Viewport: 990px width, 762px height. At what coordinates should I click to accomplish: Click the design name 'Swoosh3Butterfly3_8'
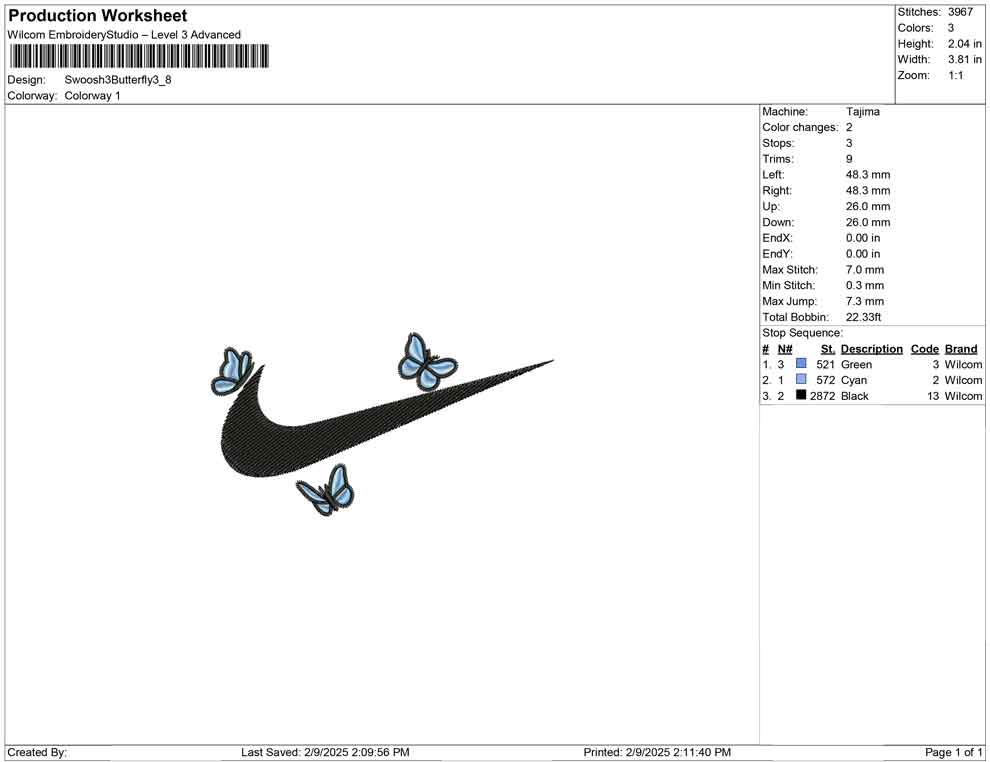[118, 80]
